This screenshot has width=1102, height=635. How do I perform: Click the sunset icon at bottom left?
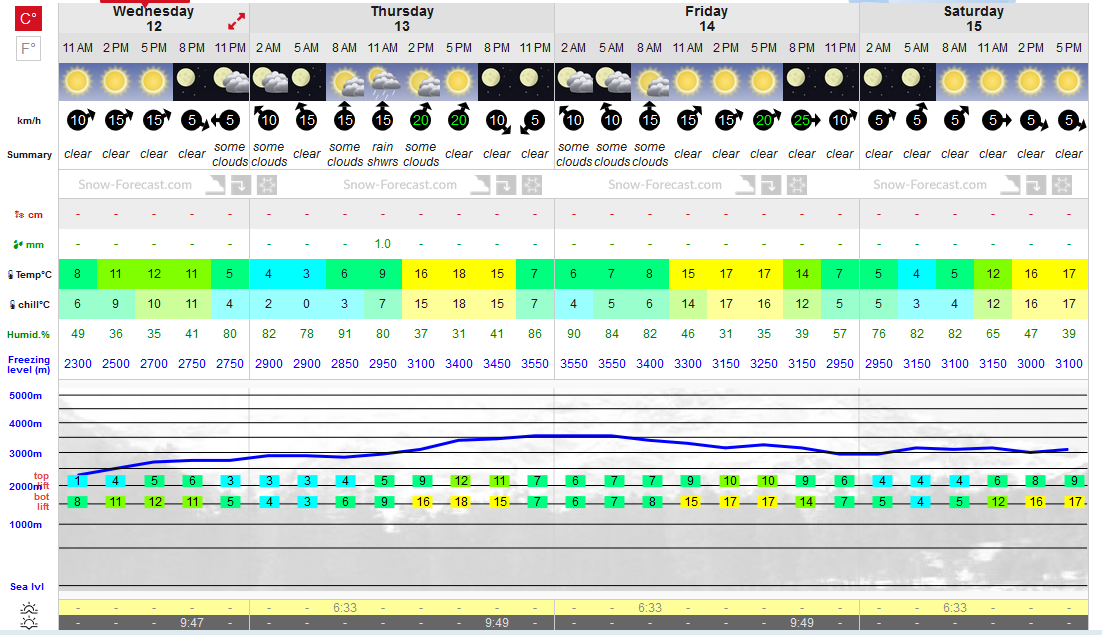[29, 623]
